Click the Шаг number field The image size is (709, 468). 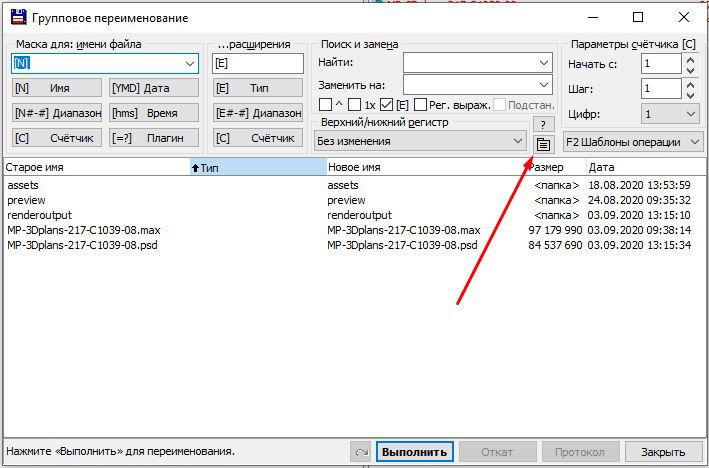tap(661, 89)
